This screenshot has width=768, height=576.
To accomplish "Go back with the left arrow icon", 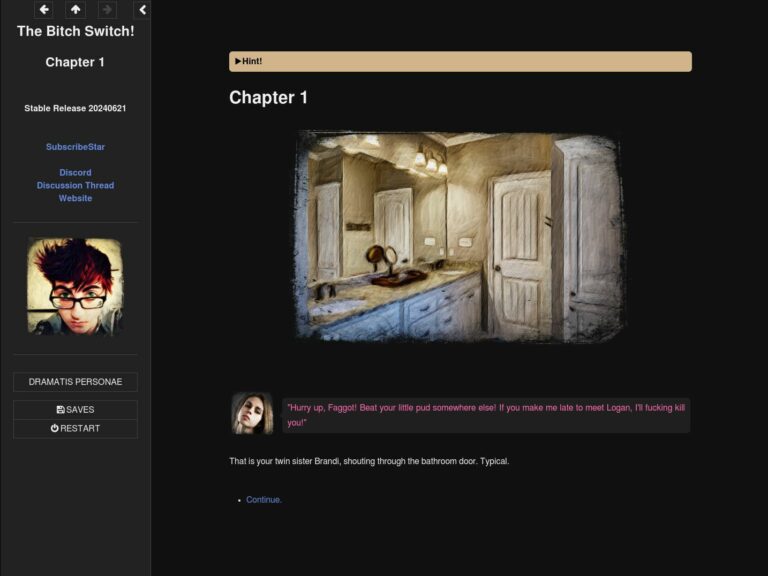I will click(44, 9).
